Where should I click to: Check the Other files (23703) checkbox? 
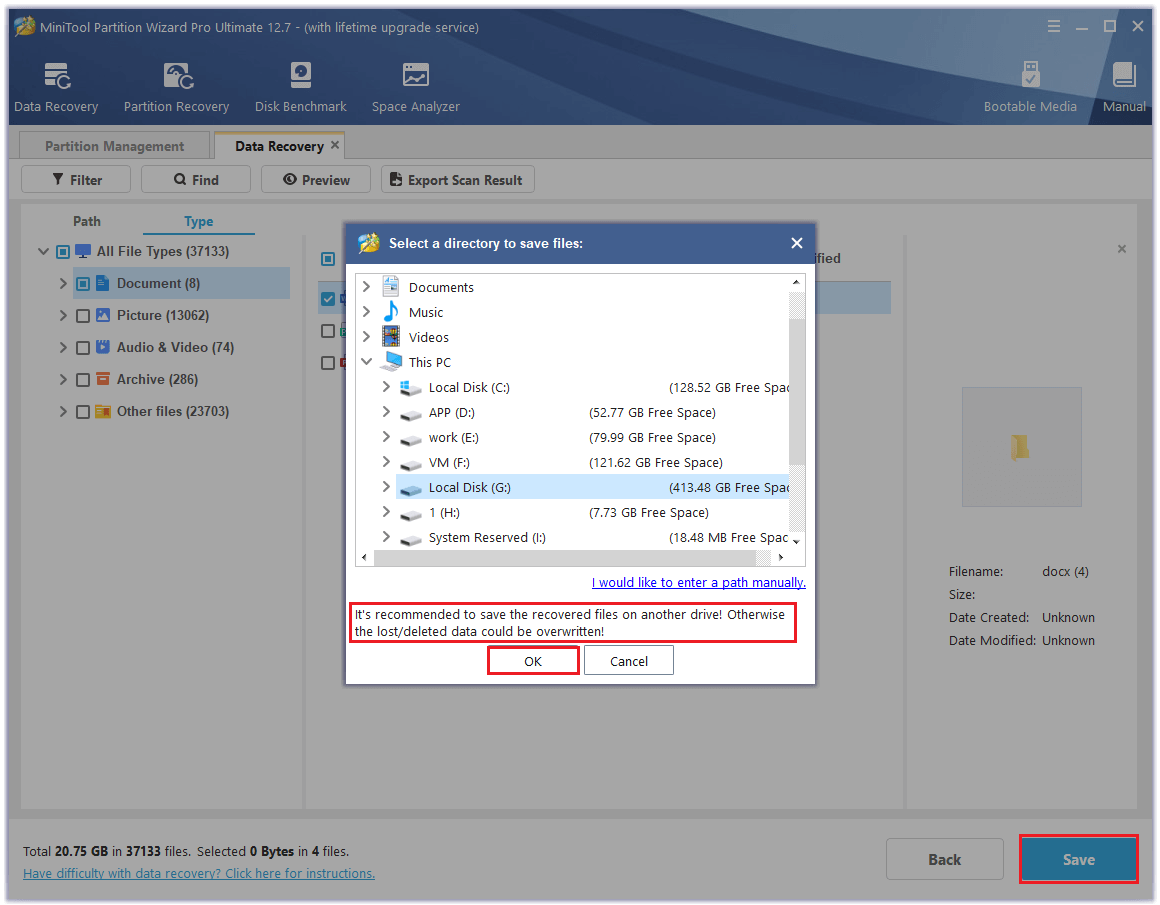[83, 411]
